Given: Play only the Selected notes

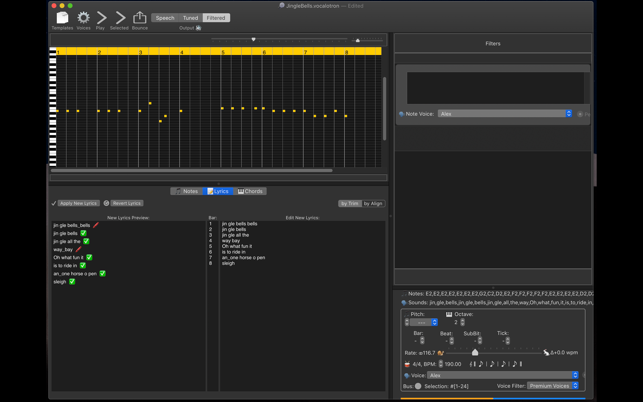Looking at the screenshot, I should click(x=120, y=18).
